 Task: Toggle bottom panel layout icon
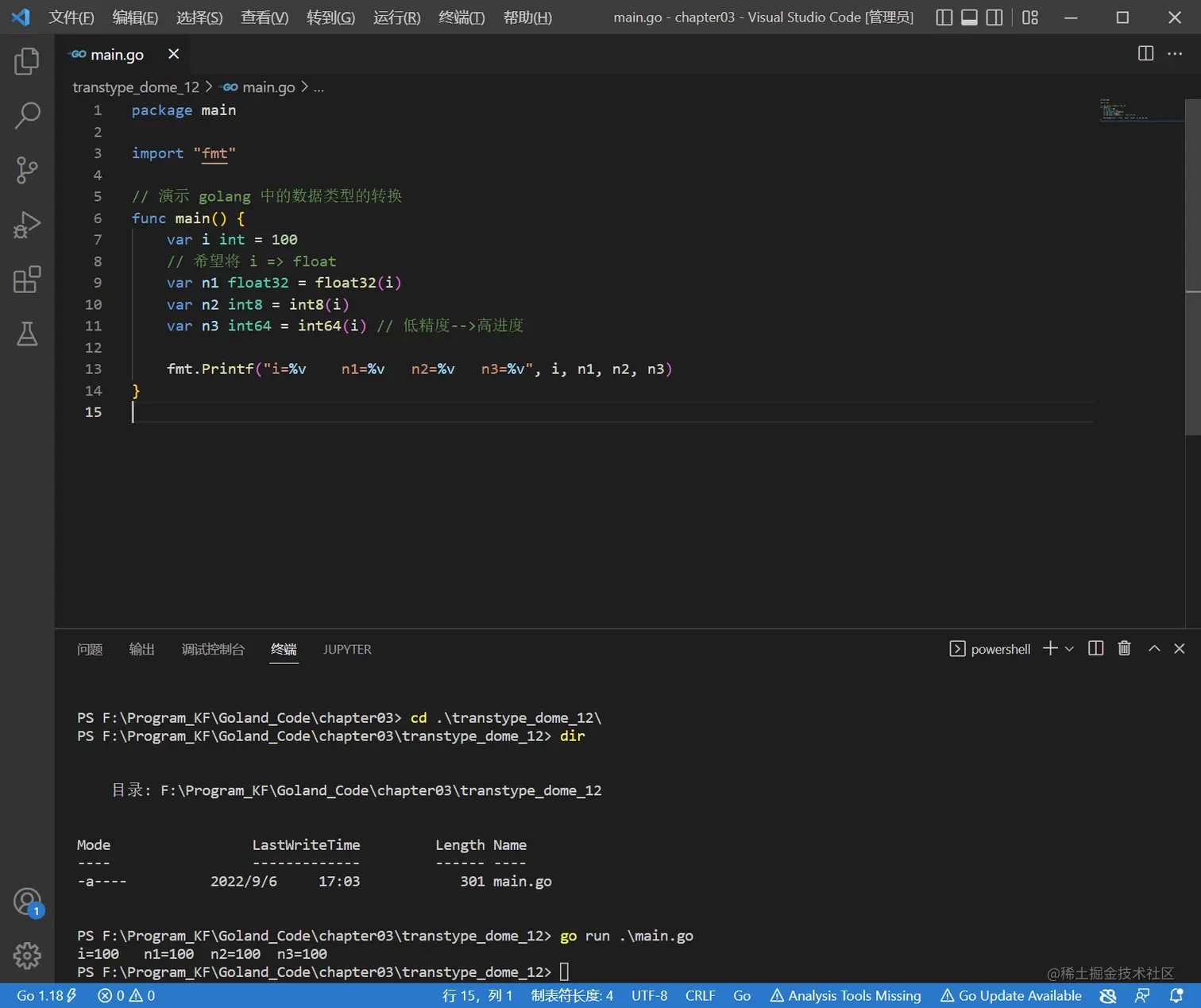click(969, 17)
